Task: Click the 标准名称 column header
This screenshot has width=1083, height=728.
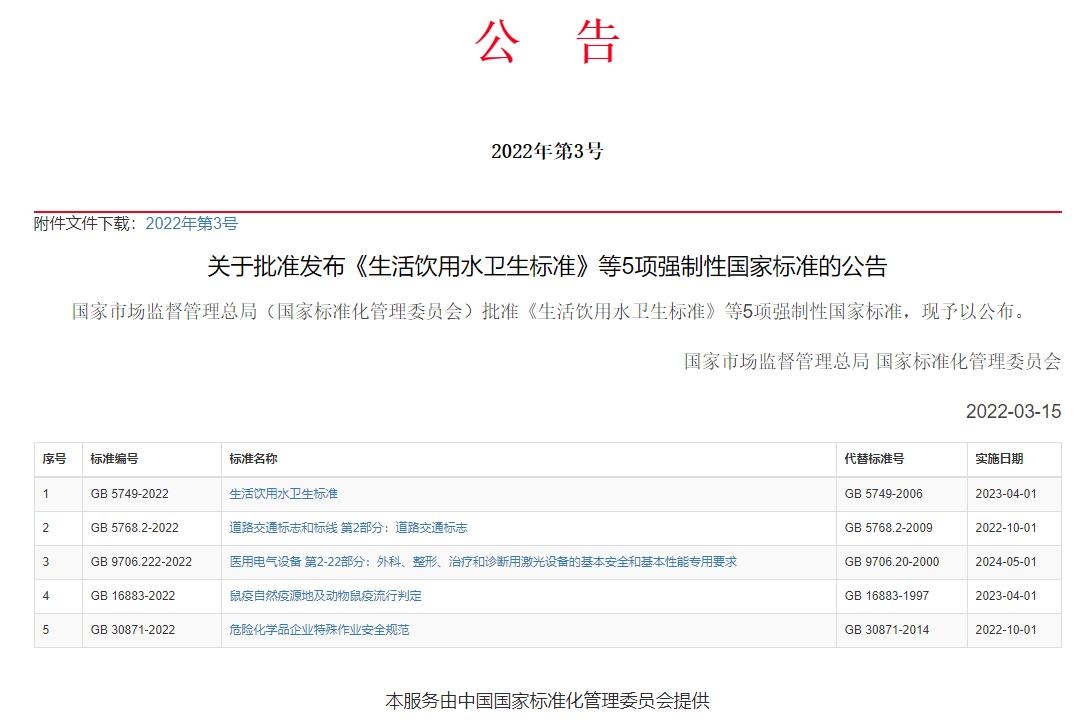Action: click(x=253, y=459)
